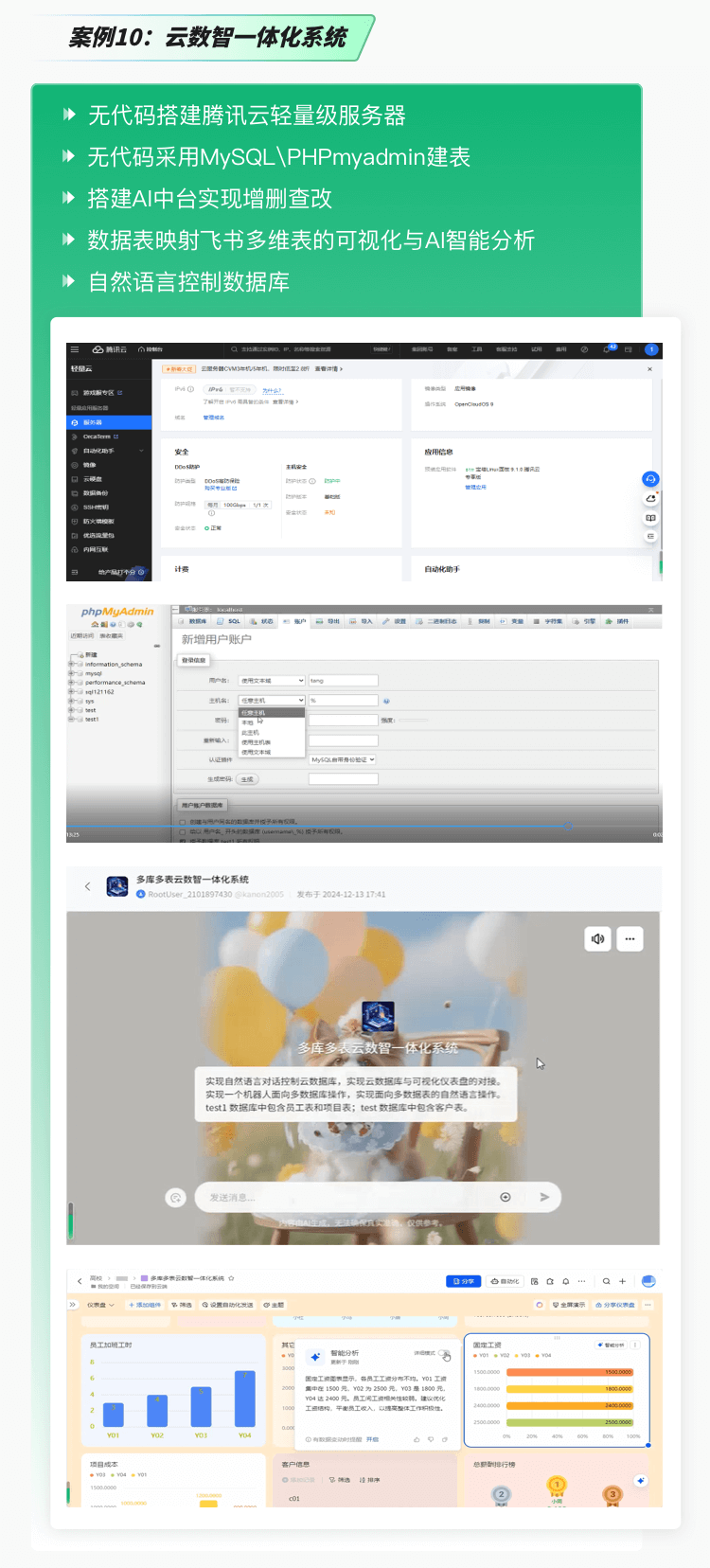Image resolution: width=710 pixels, height=1568 pixels.
Task: Select test1 database in the tree
Action: (x=92, y=719)
